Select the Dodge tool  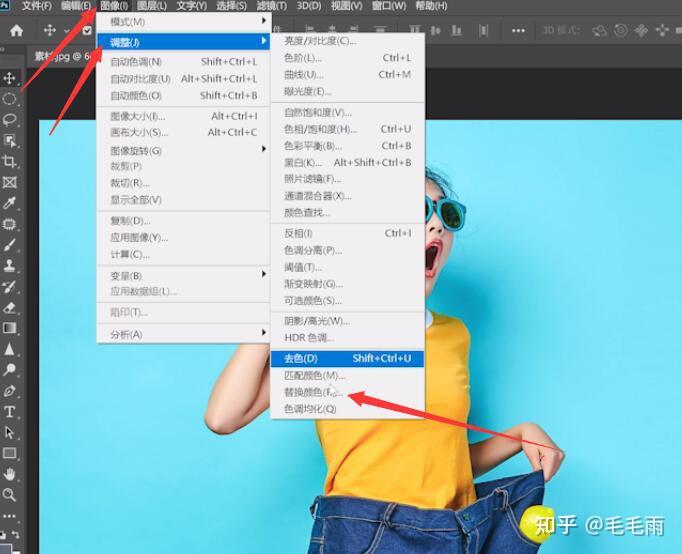pyautogui.click(x=10, y=370)
